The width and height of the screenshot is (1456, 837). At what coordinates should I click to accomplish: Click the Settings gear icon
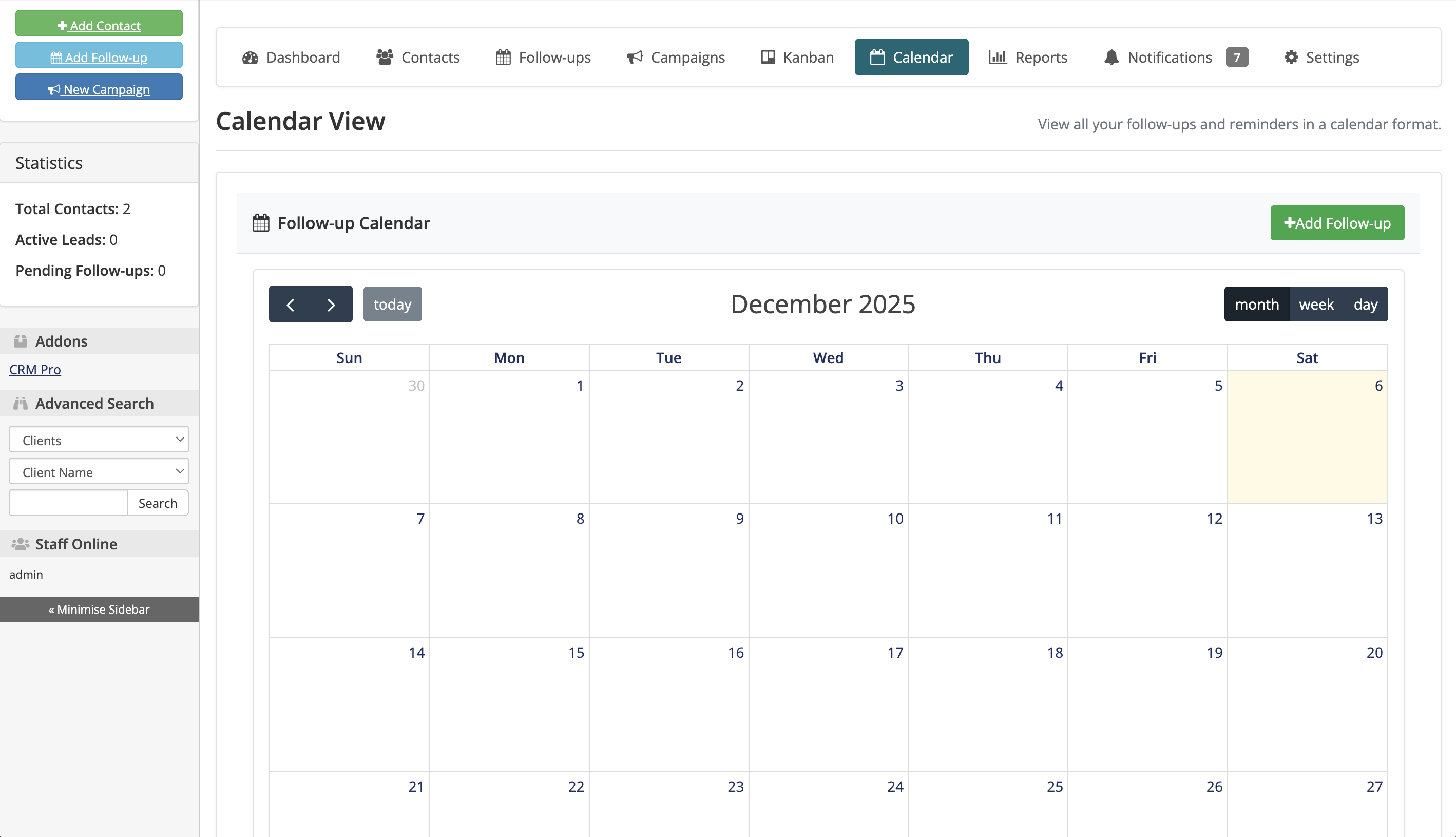(1290, 57)
